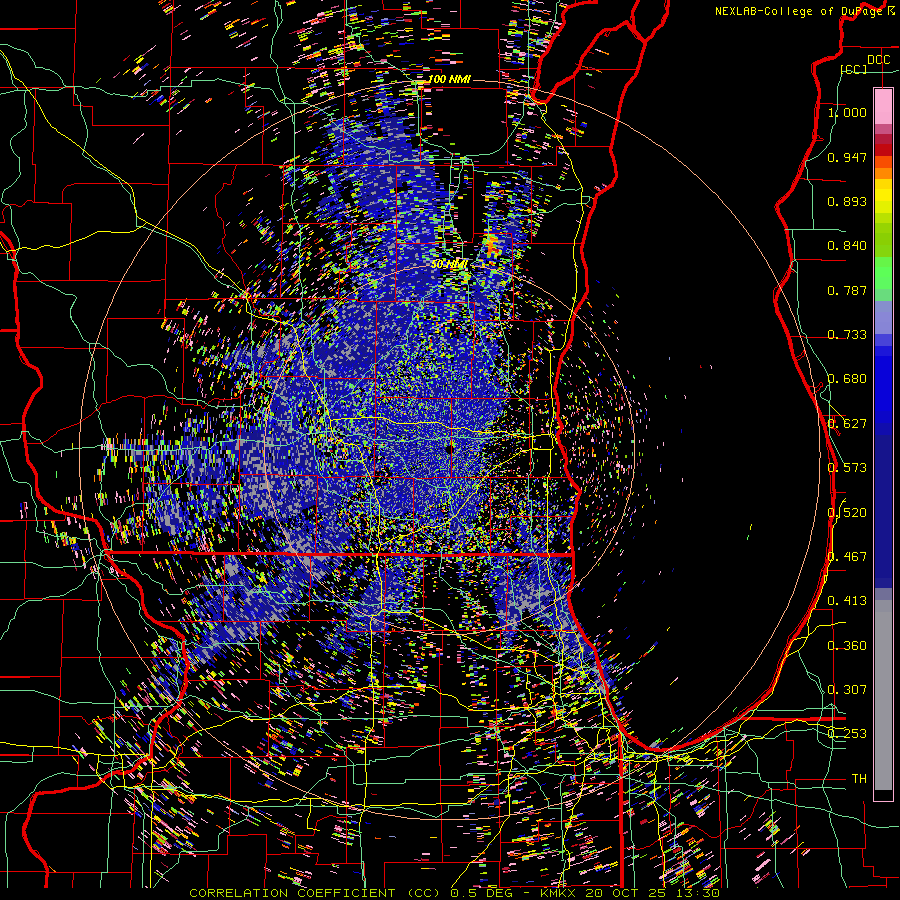Click the 13:30 time stamp

pyautogui.click(x=696, y=893)
